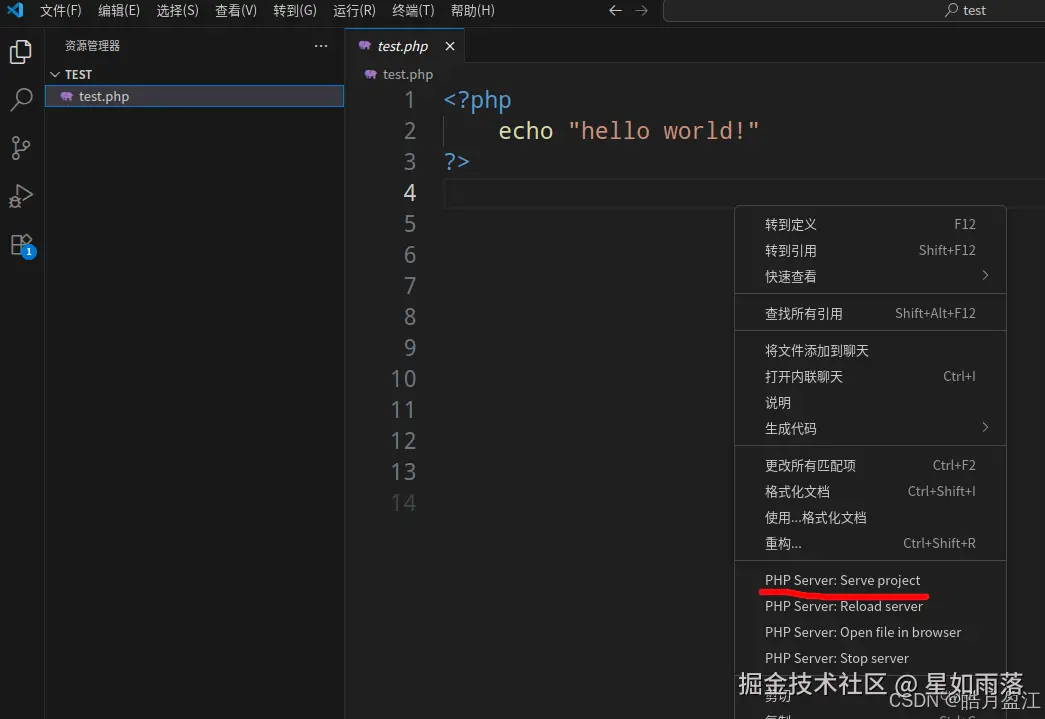Choose 使用...格式化文档 menu entry
The height and width of the screenshot is (719, 1045).
click(870, 517)
